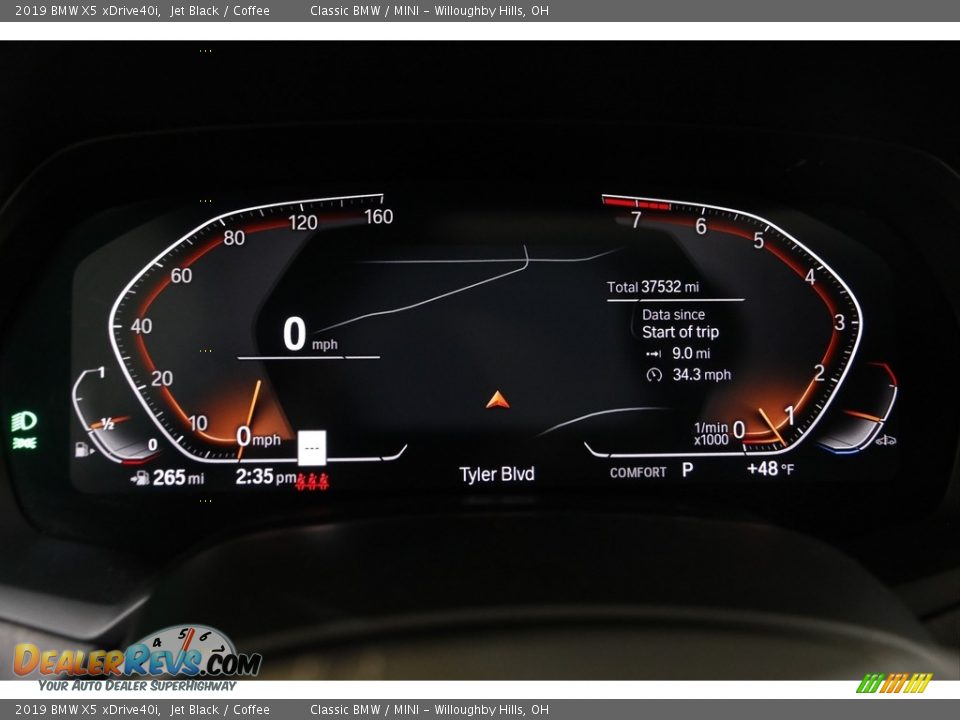Click the red seatbelt warning icons
960x720 pixels.
312,481
